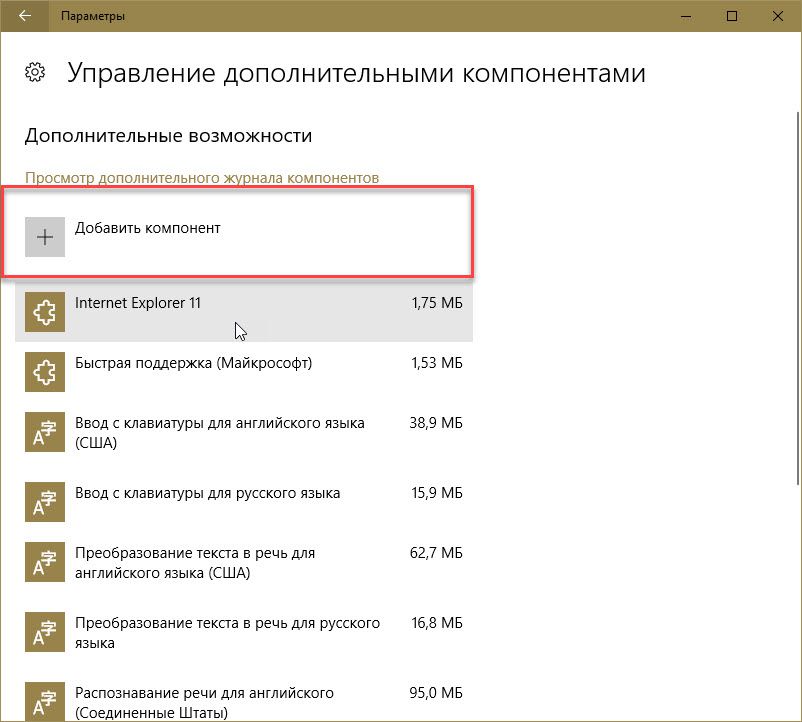The height and width of the screenshot is (722, 802).
Task: Click the plus icon for adding component
Action: [x=45, y=237]
